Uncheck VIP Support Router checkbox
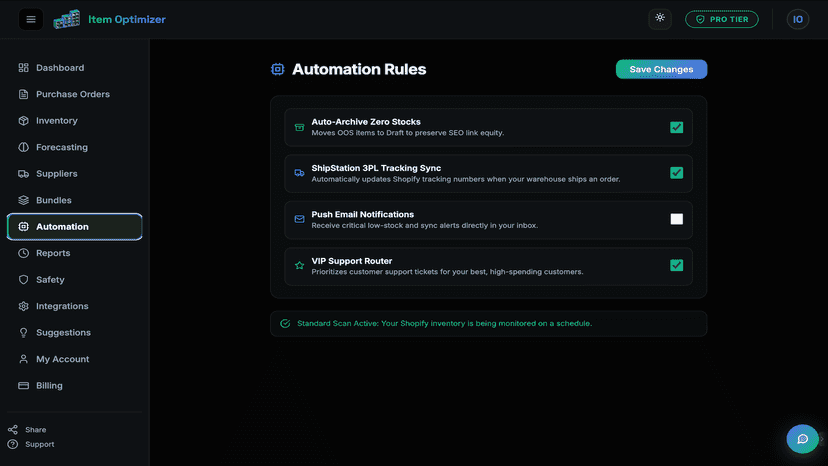This screenshot has width=828, height=466. (676, 265)
